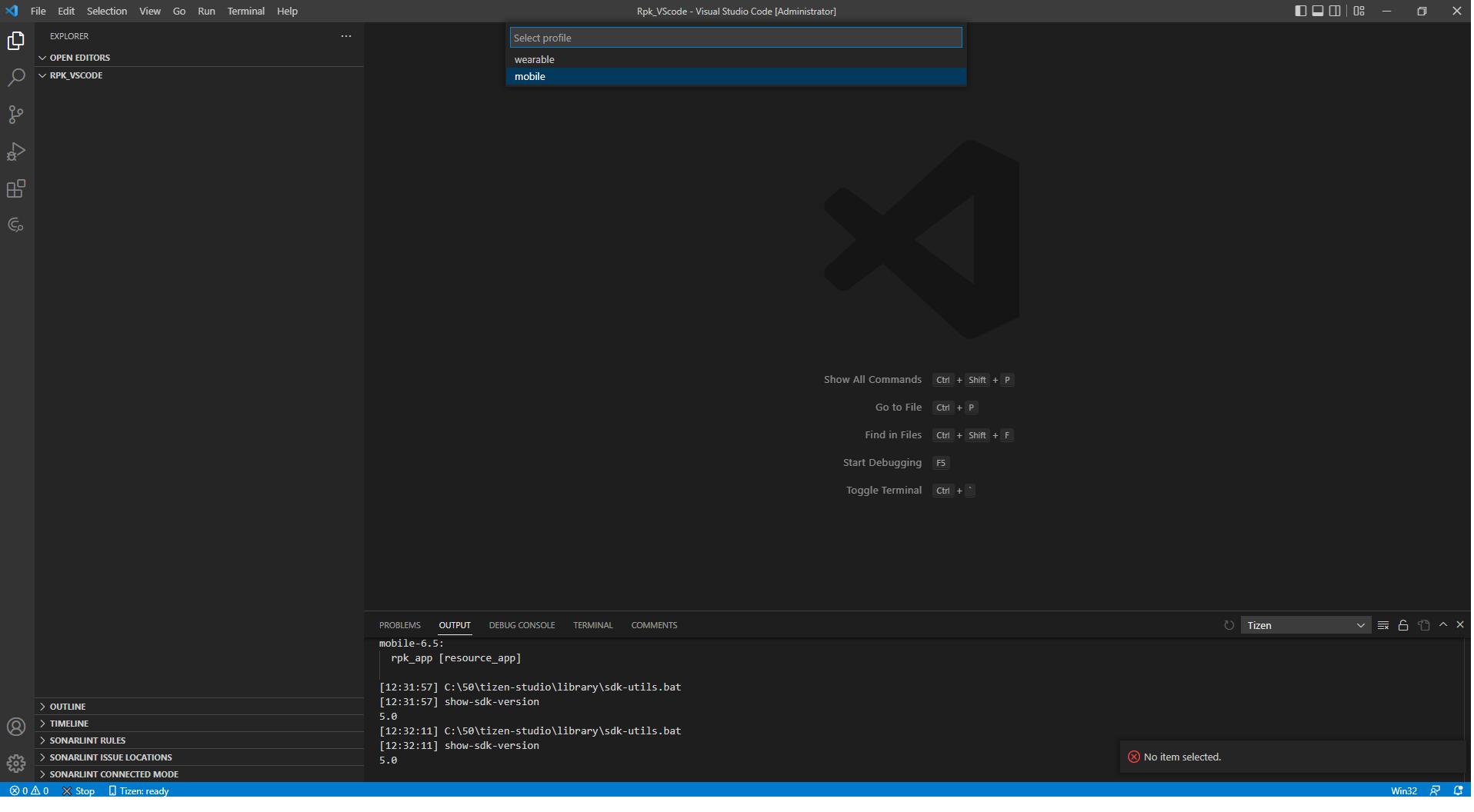
Task: Open the Run and Debug icon
Action: pos(16,151)
